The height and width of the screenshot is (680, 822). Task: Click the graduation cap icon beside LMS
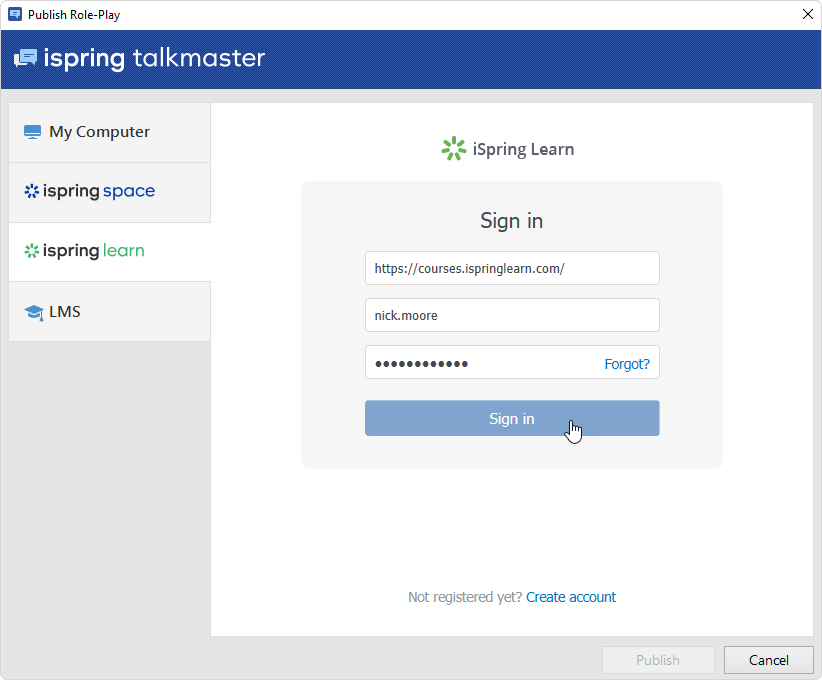33,312
